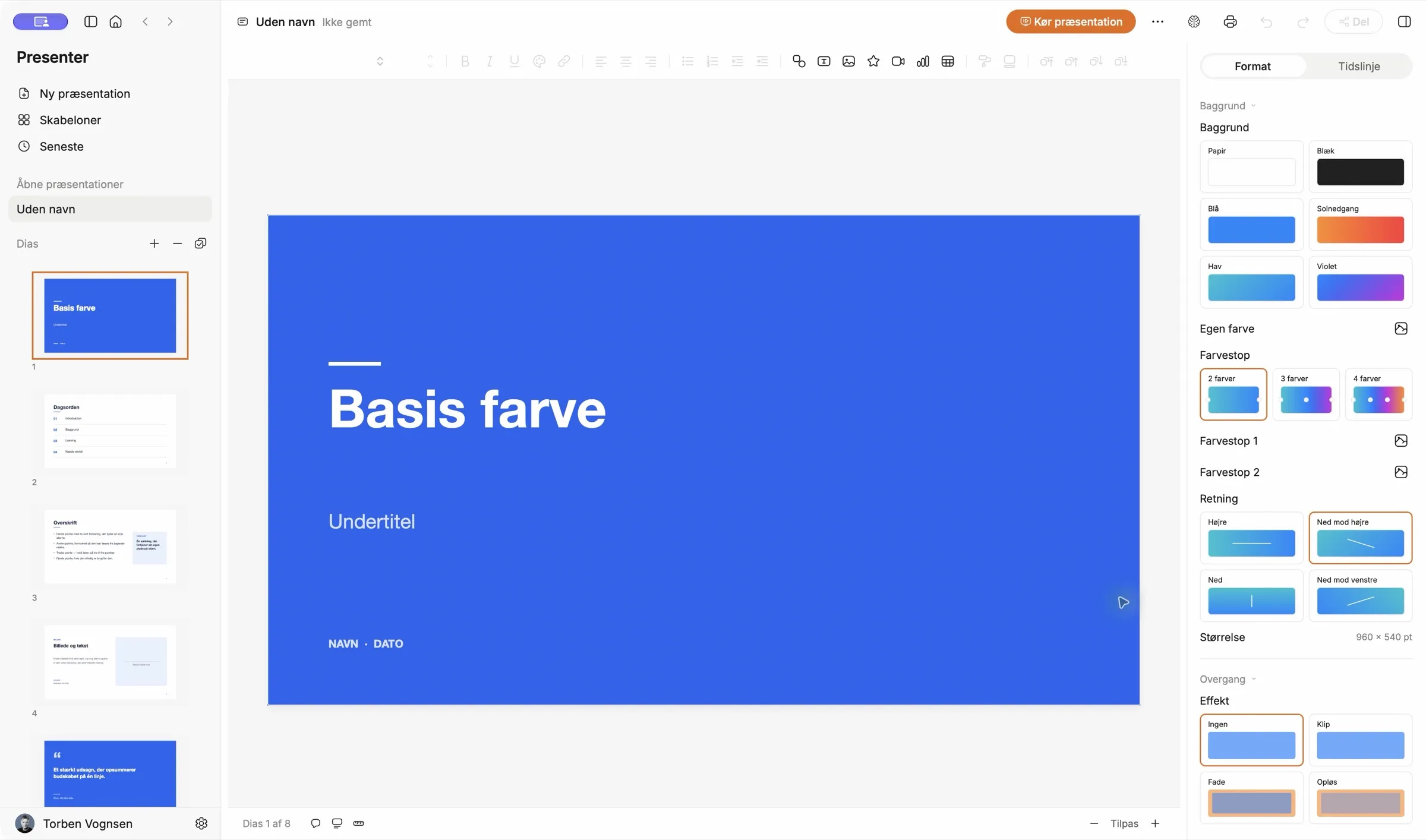Go to the home screen
The height and width of the screenshot is (840, 1426).
116,22
